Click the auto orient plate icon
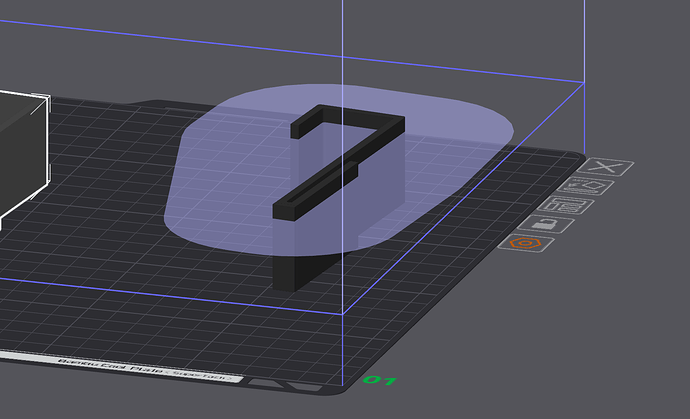Viewport: 690px width, 419px height. 586,186
